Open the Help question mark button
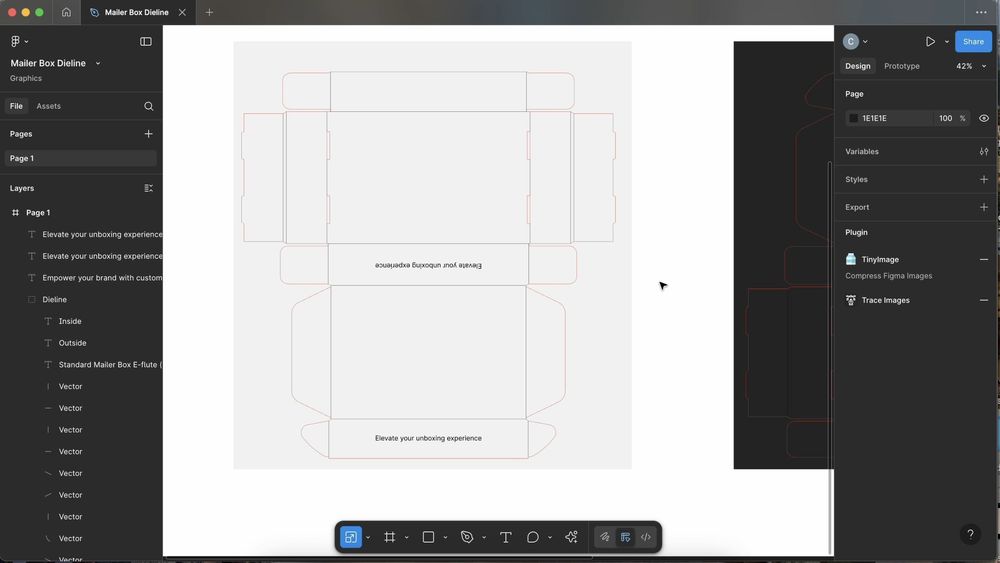 969,535
